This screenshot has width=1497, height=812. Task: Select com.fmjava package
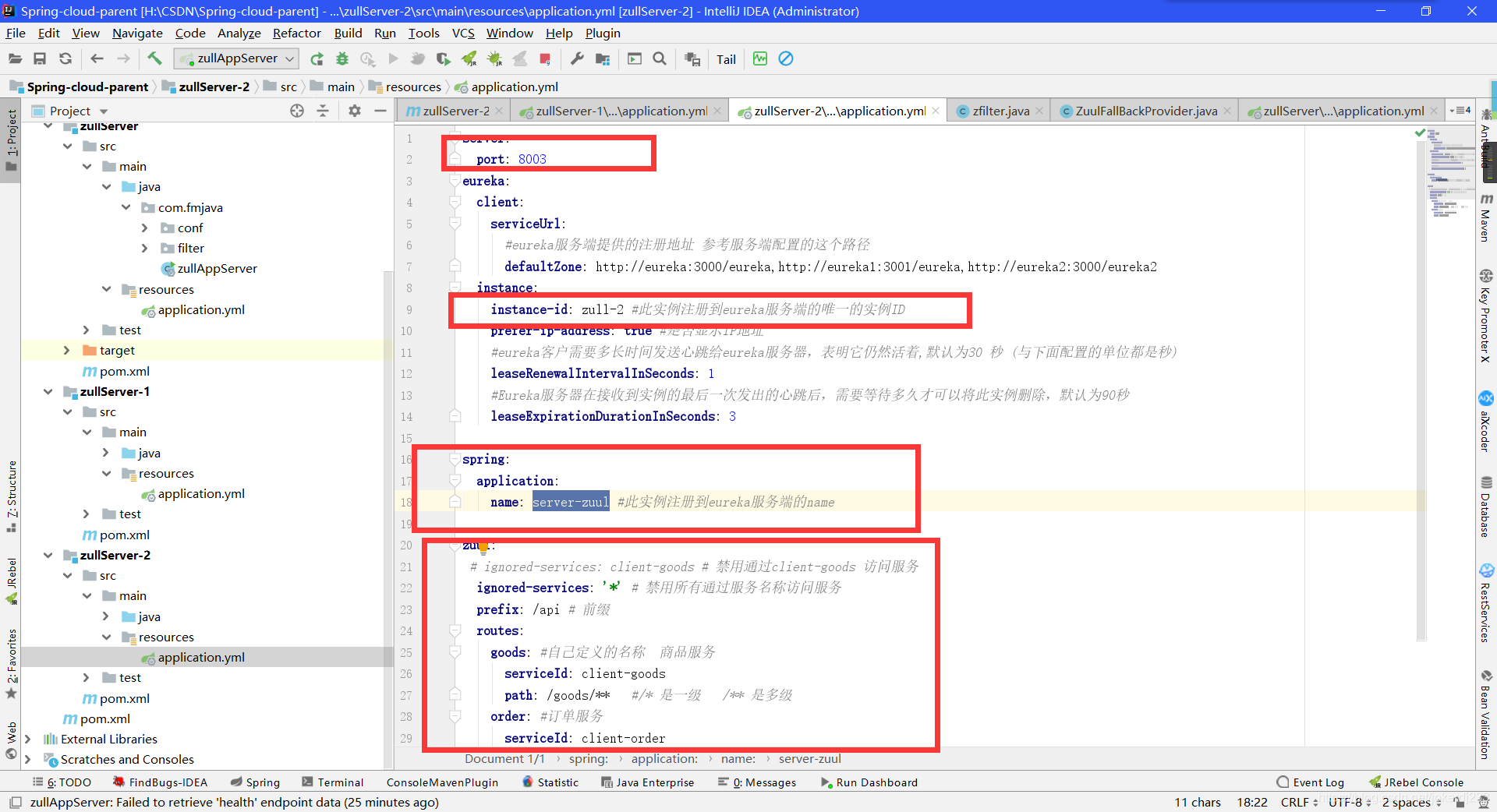182,207
